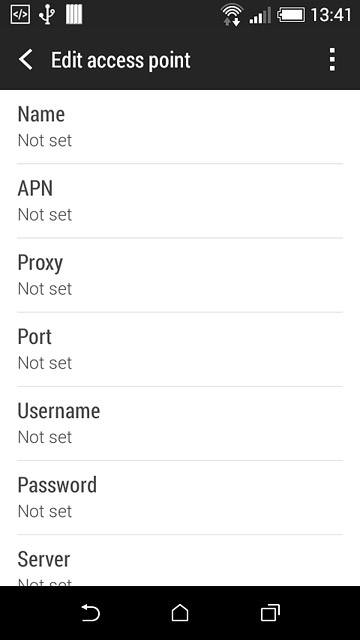Tap the Edit access point title
The width and height of the screenshot is (360, 640).
(120, 61)
